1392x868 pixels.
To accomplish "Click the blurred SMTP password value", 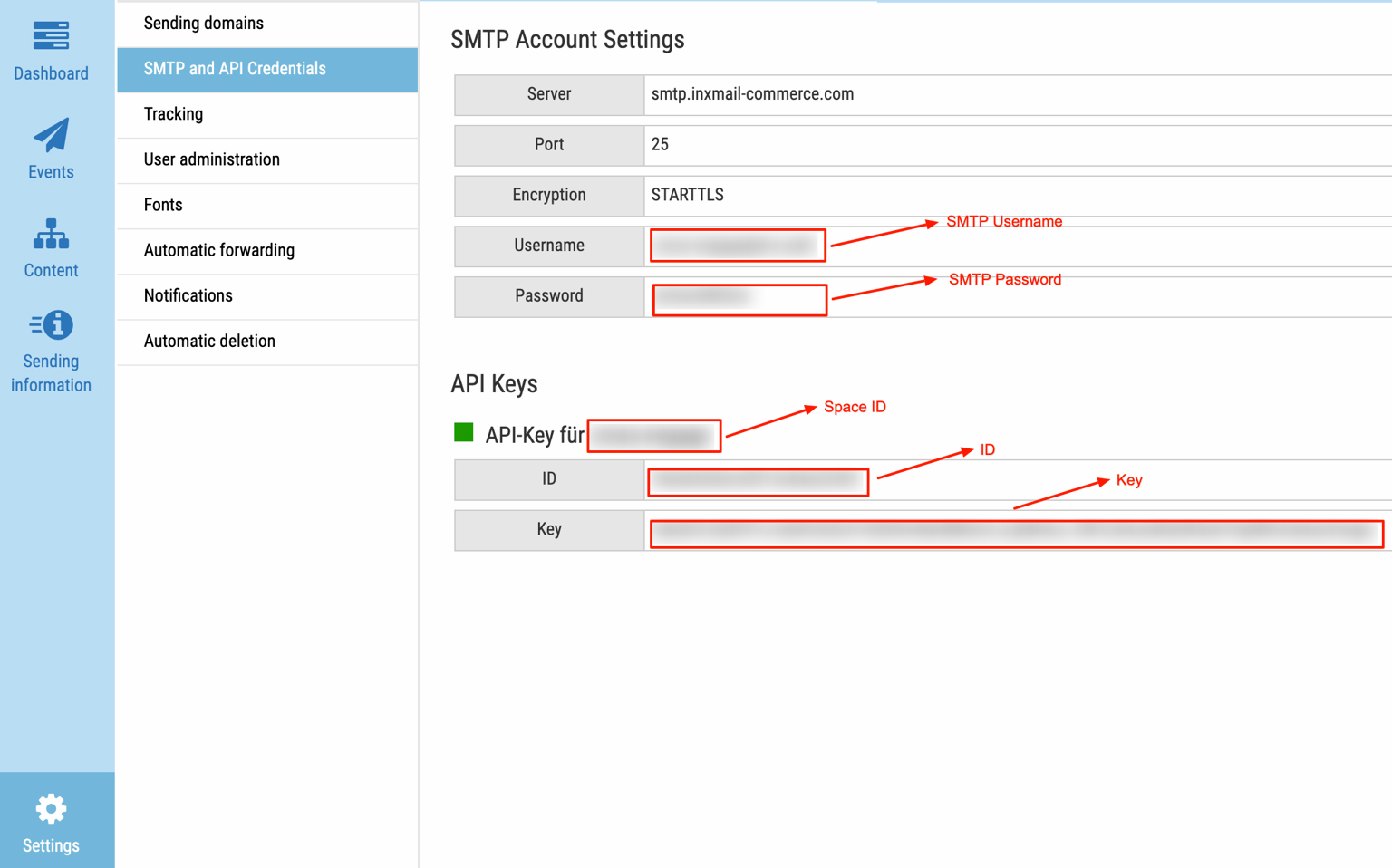I will point(739,299).
